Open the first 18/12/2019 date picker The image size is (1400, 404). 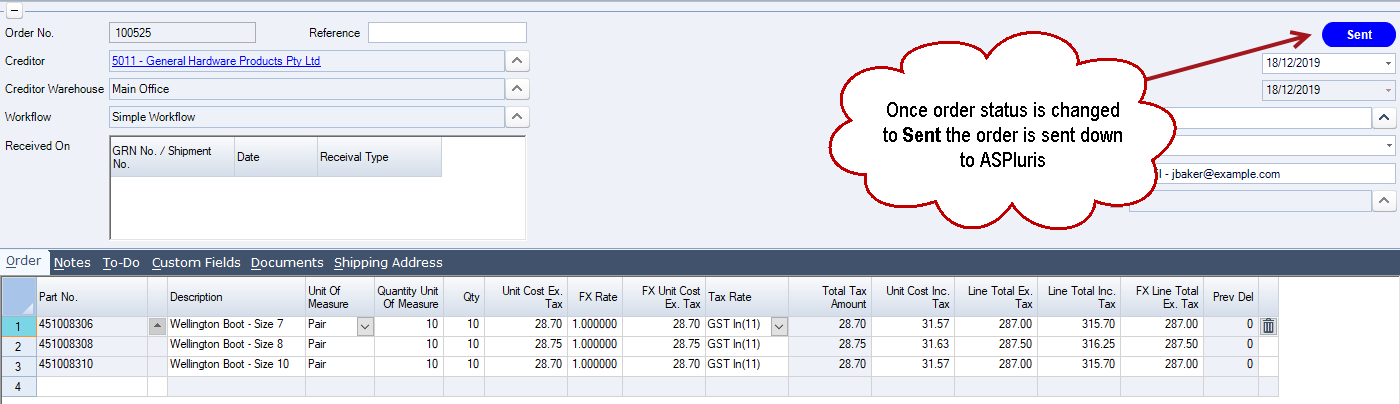click(1388, 62)
